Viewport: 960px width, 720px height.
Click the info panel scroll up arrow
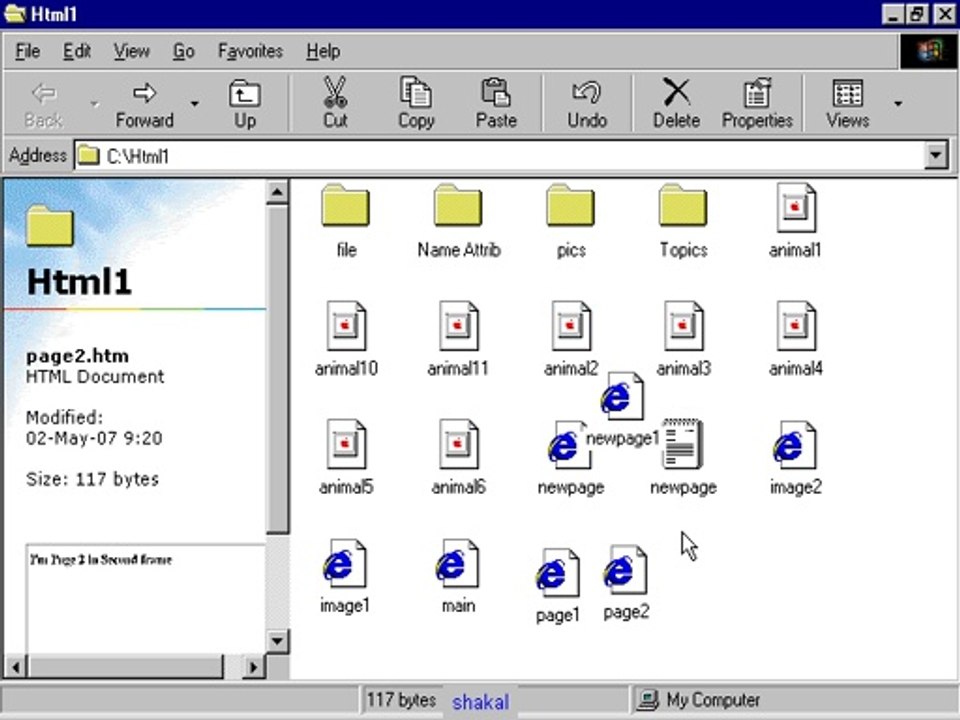[x=277, y=192]
